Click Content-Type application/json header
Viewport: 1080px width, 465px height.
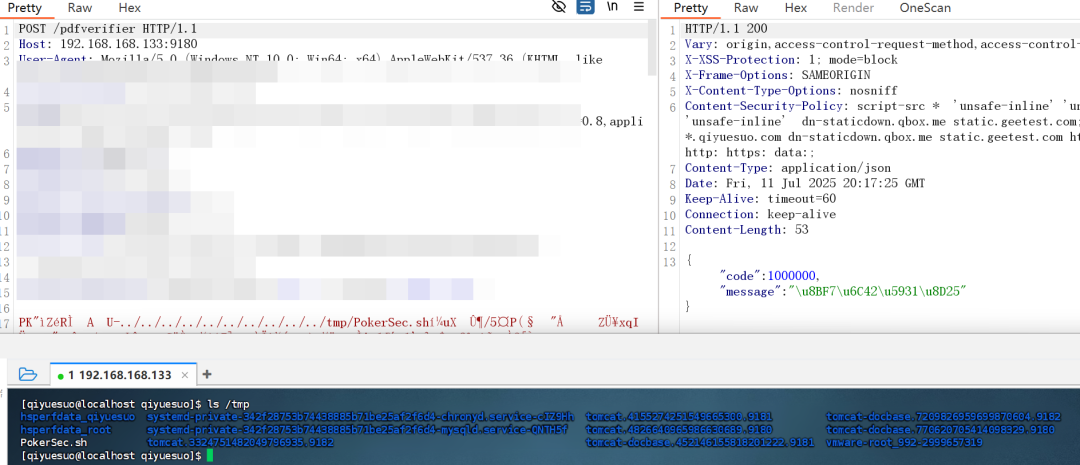click(787, 167)
